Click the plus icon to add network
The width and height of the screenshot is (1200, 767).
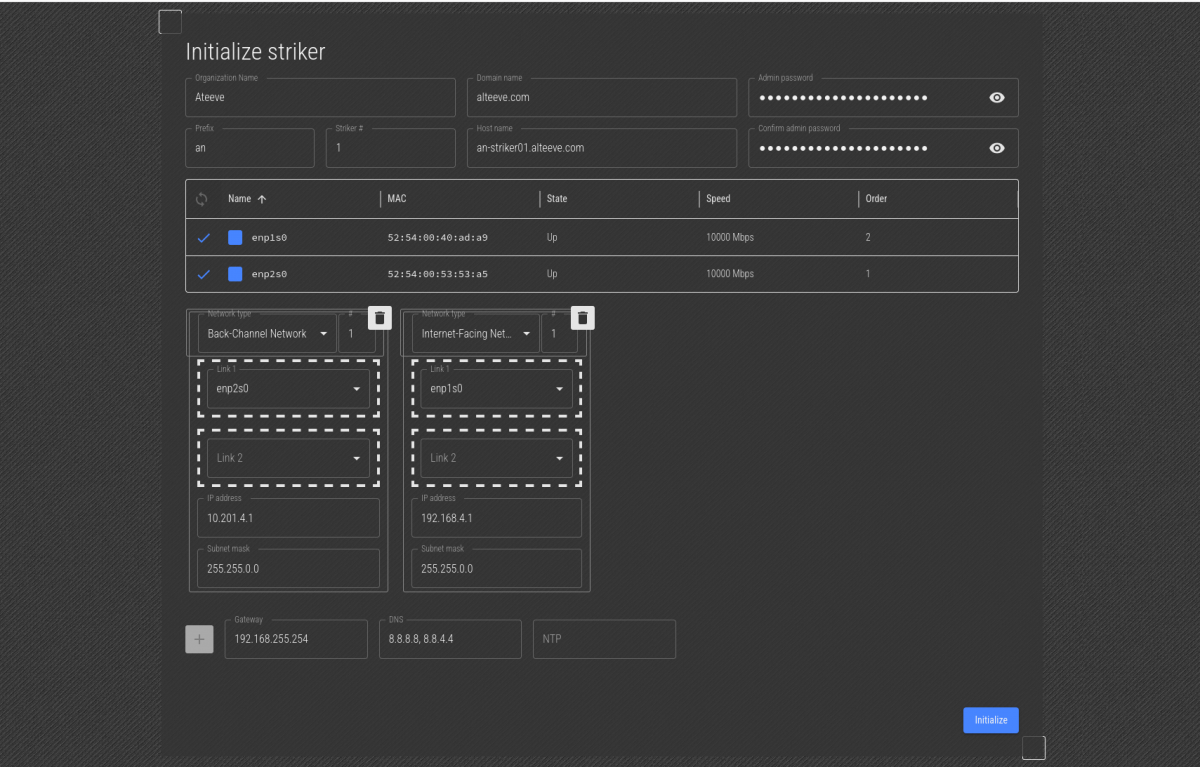[199, 639]
